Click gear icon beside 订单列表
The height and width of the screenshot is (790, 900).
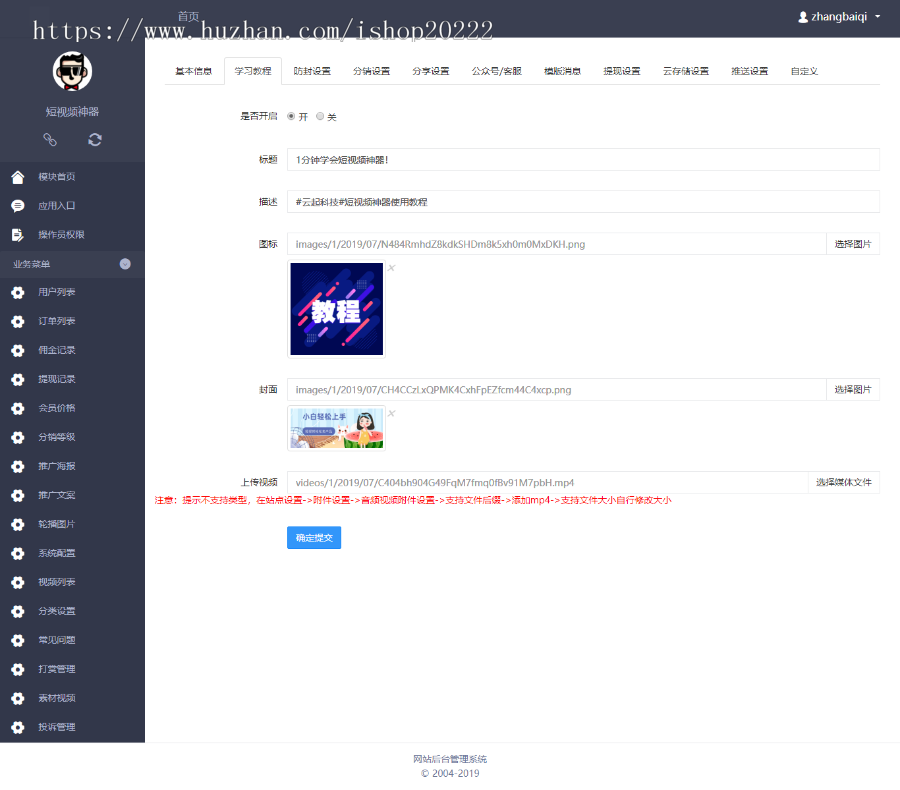(18, 322)
